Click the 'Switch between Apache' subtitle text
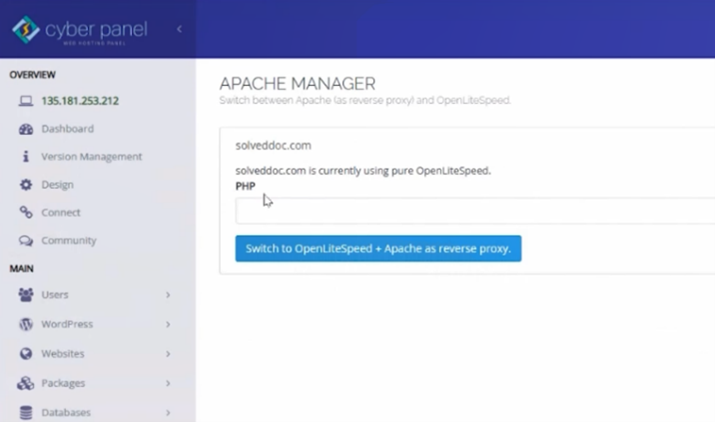The height and width of the screenshot is (422, 715). tap(365, 100)
